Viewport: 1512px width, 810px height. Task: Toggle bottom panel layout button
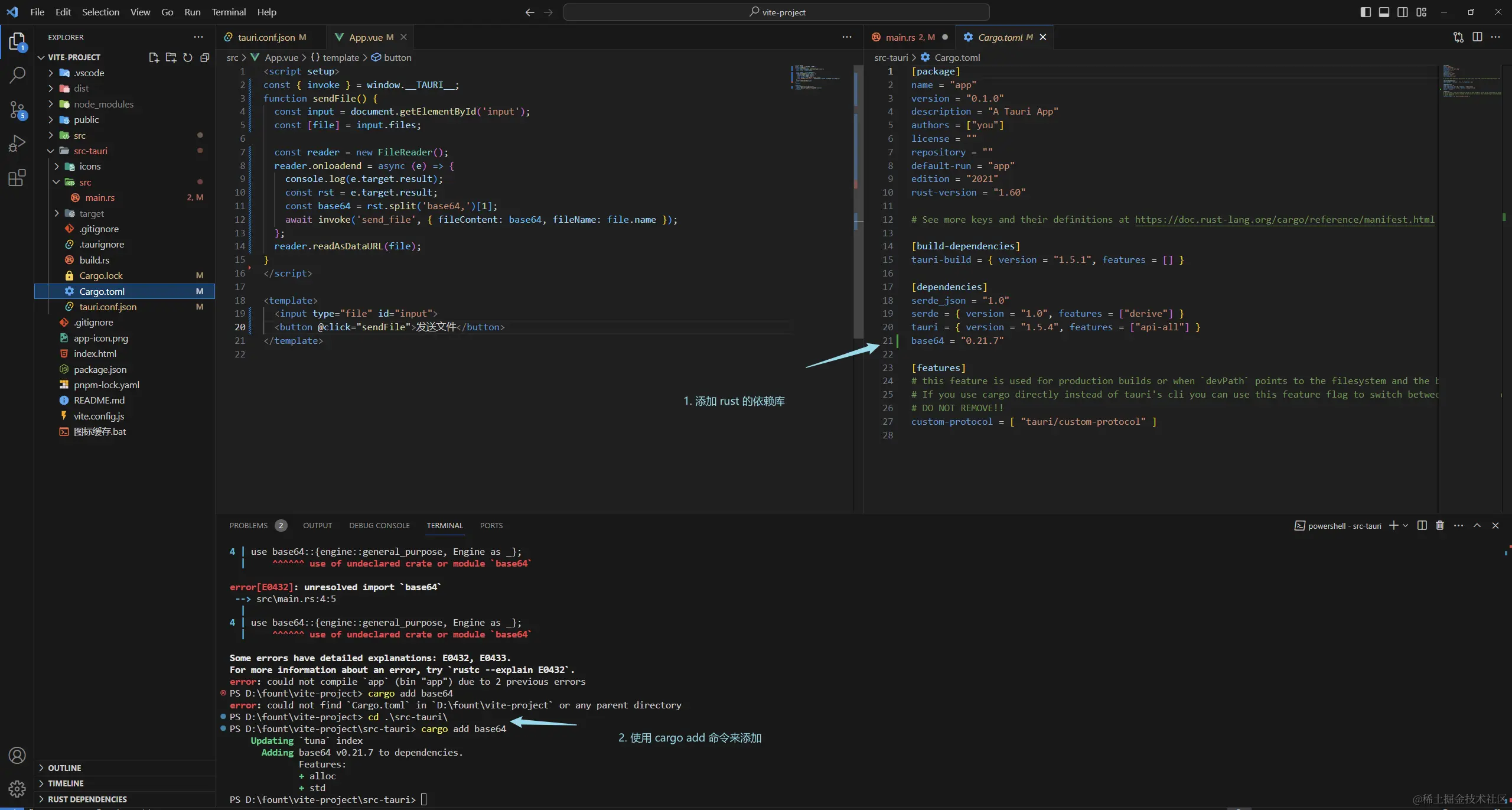coord(1384,12)
